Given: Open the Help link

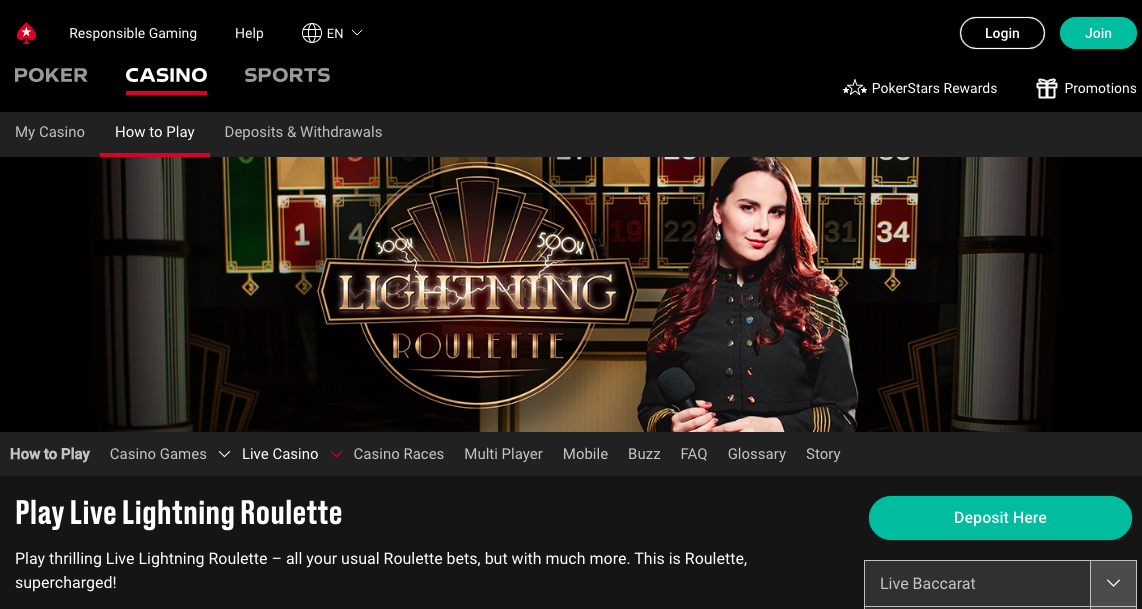Looking at the screenshot, I should [x=249, y=34].
